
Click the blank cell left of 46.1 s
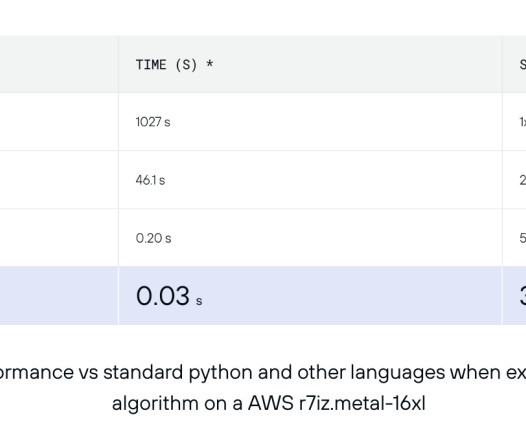pos(59,180)
